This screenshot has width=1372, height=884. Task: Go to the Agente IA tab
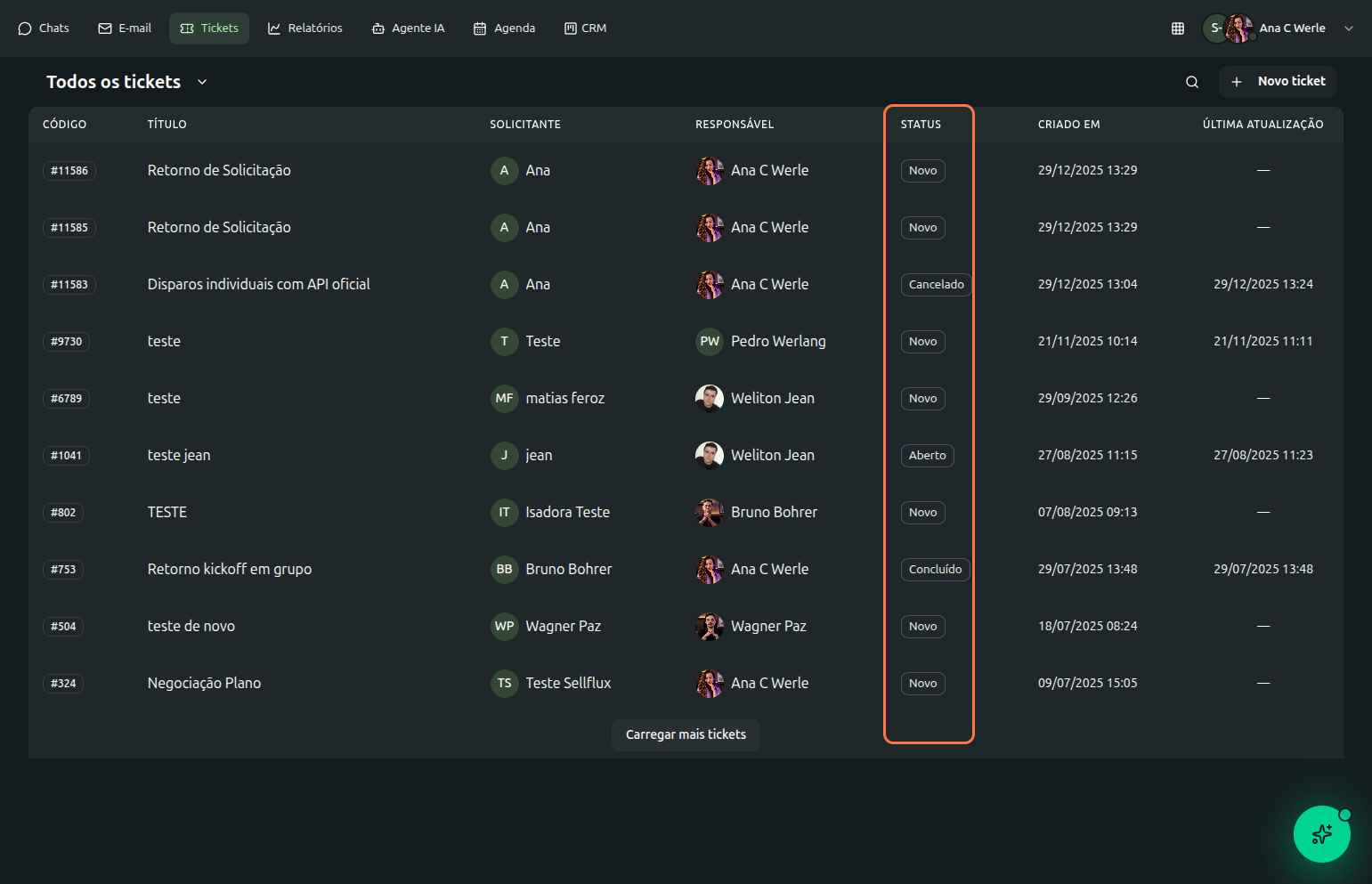[x=408, y=28]
